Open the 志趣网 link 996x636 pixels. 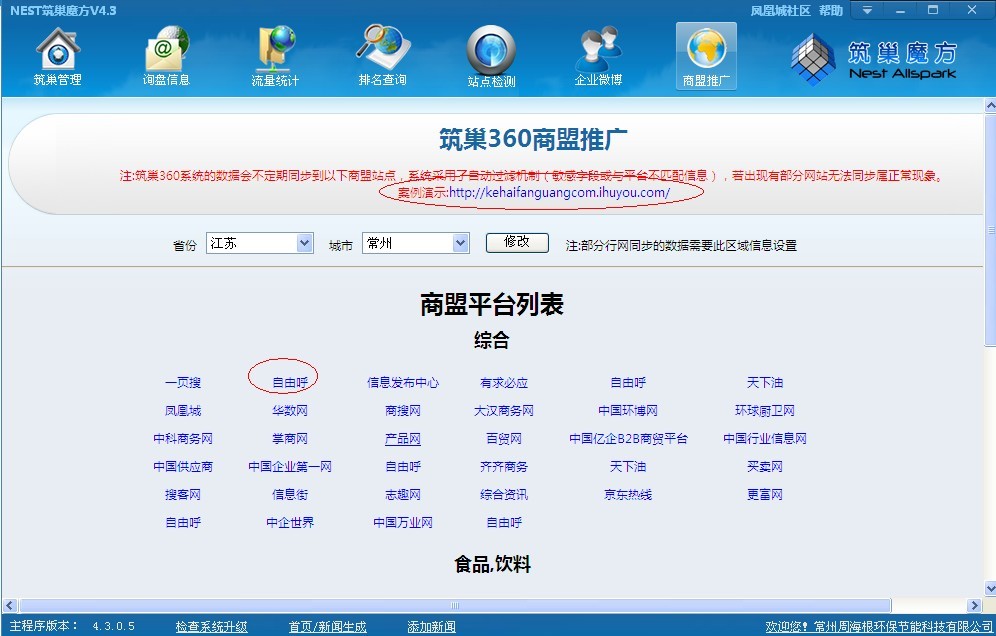403,494
